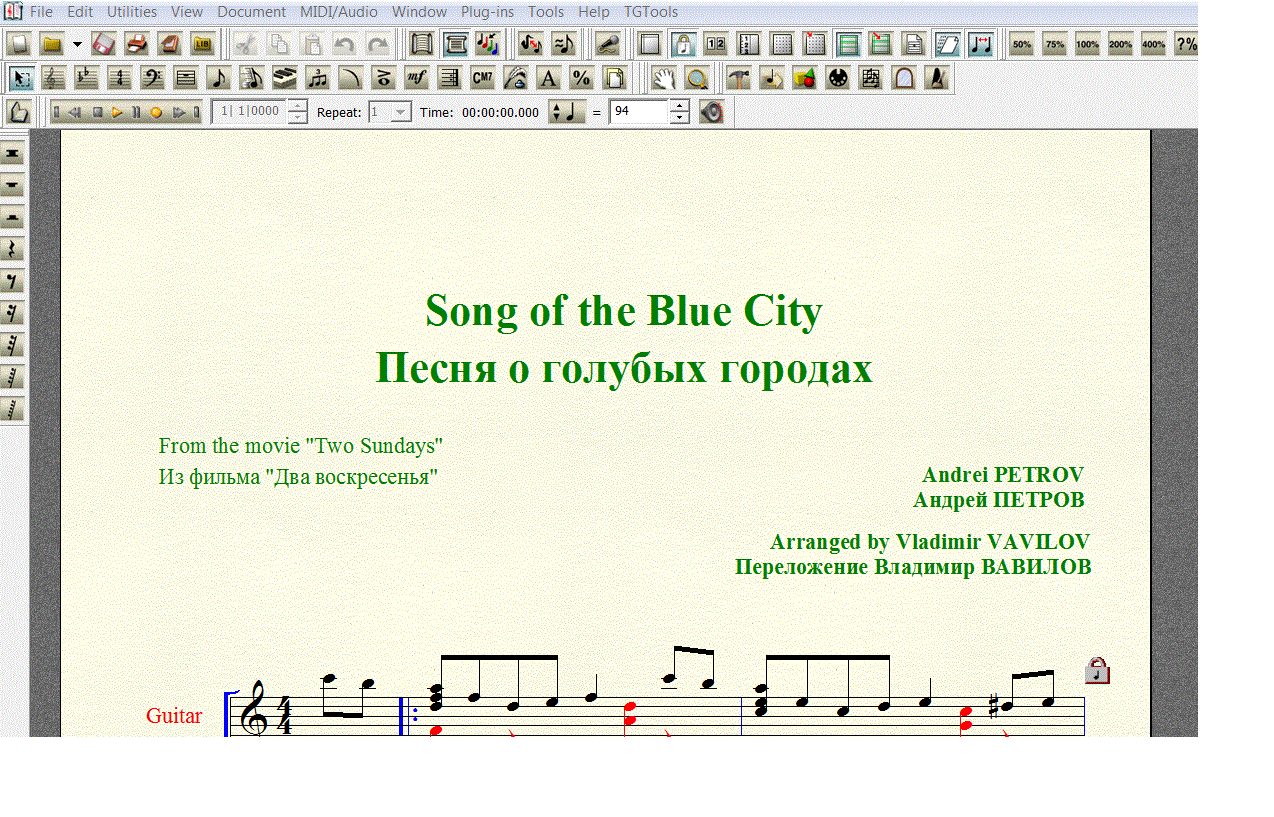1274x817 pixels.
Task: Increase tempo with the up stepper
Action: click(x=680, y=106)
